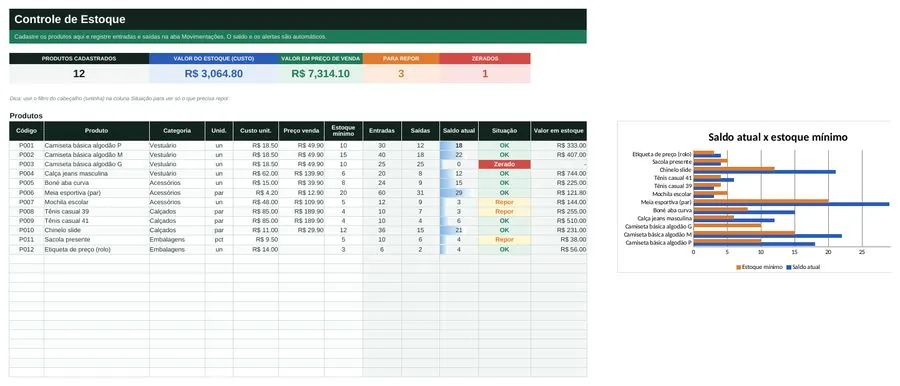Select the Para Repor count card
Image resolution: width=900 pixels, height=386 pixels.
tap(401, 68)
